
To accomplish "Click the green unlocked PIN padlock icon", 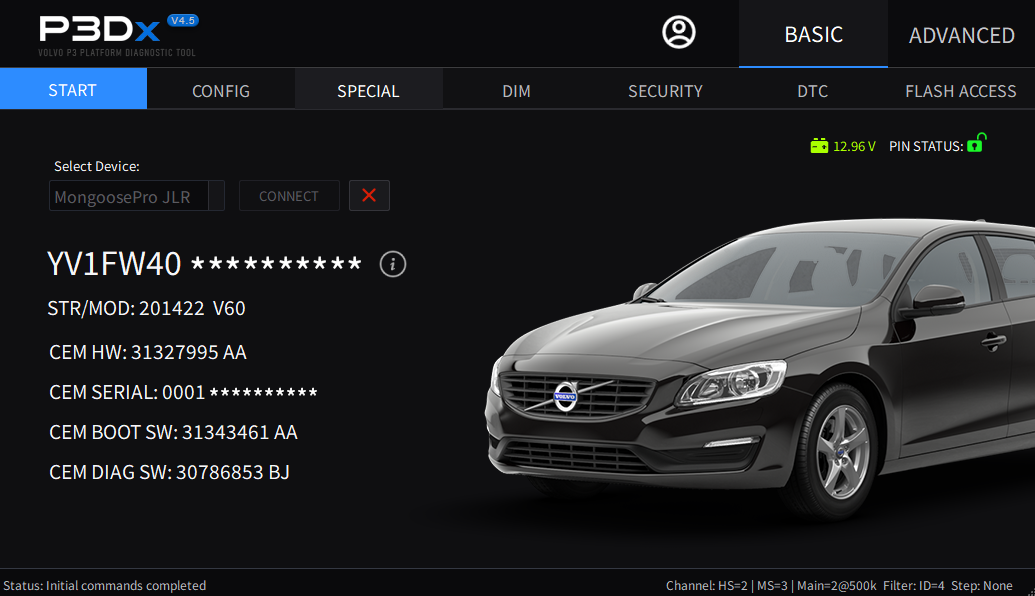I will click(x=976, y=143).
